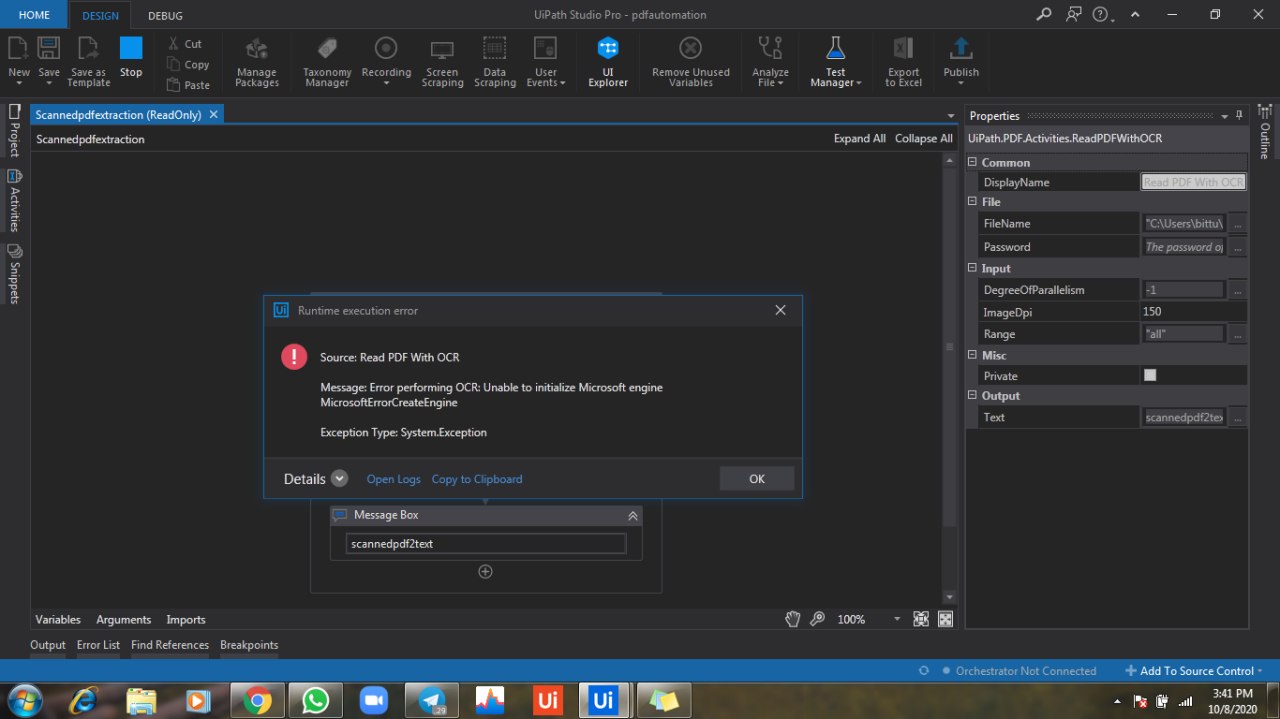Click Copy to Clipboard link
This screenshot has width=1280, height=719.
tap(477, 479)
